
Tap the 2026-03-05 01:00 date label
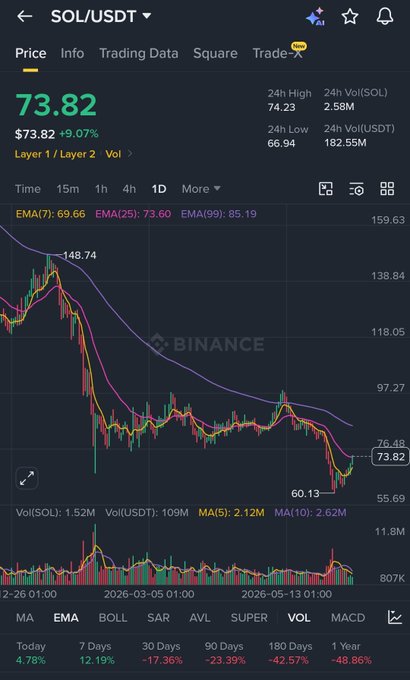tap(149, 594)
